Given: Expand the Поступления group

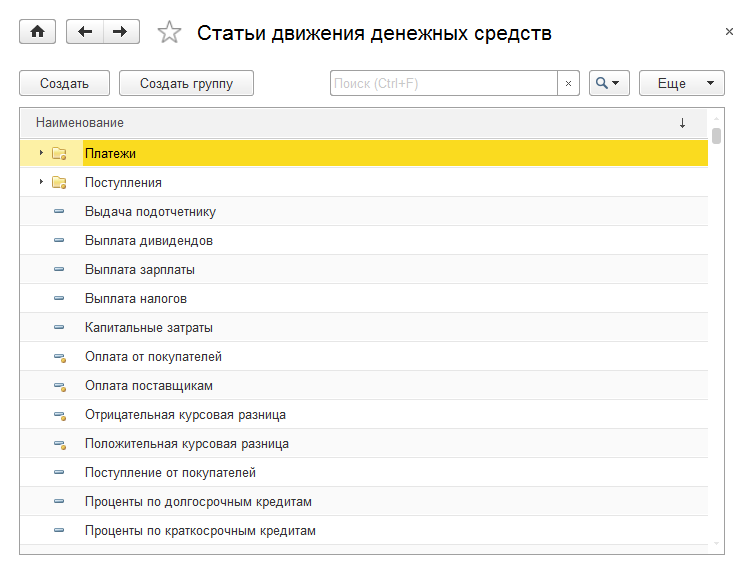Looking at the screenshot, I should 41,182.
